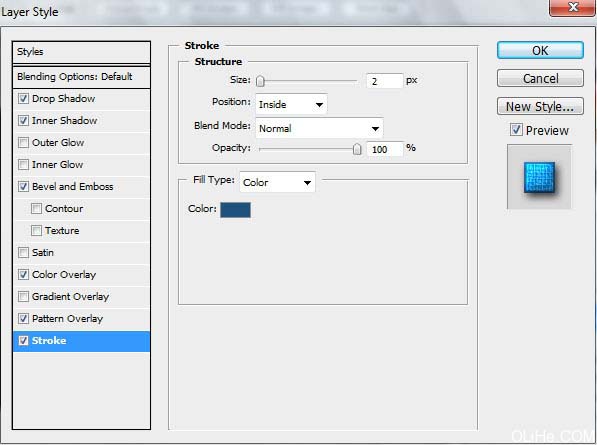Open the Gradient Overlay settings label
597x445 pixels.
click(70, 297)
